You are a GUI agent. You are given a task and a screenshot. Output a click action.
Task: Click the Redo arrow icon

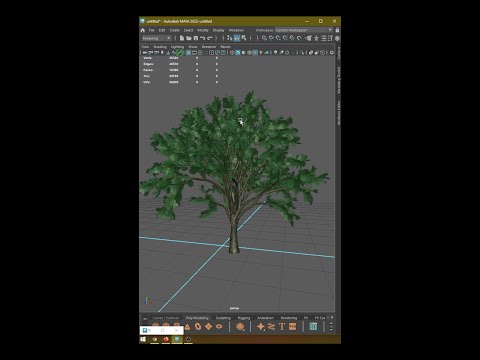pos(210,38)
